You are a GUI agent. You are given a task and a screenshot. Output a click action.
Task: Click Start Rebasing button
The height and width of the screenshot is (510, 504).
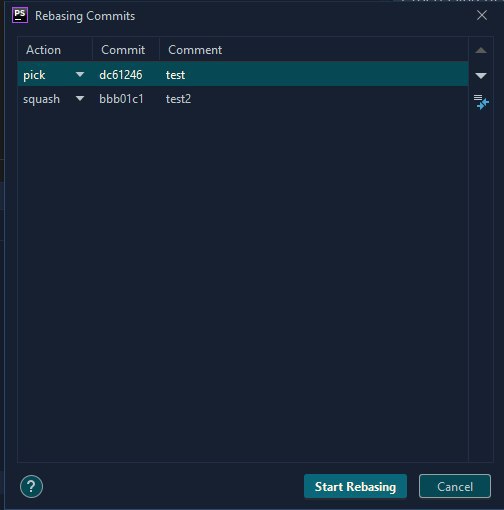point(355,486)
